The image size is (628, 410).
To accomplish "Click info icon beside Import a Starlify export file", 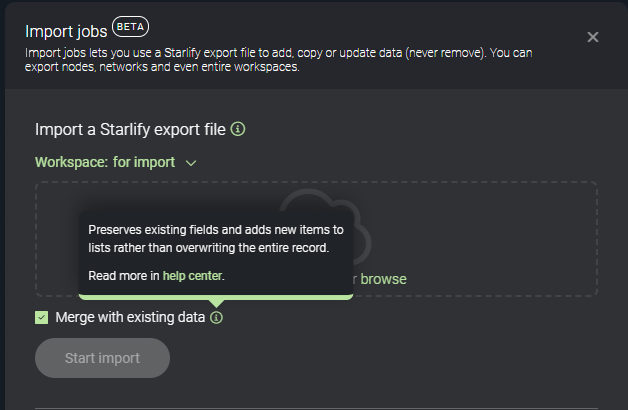I will click(x=238, y=129).
